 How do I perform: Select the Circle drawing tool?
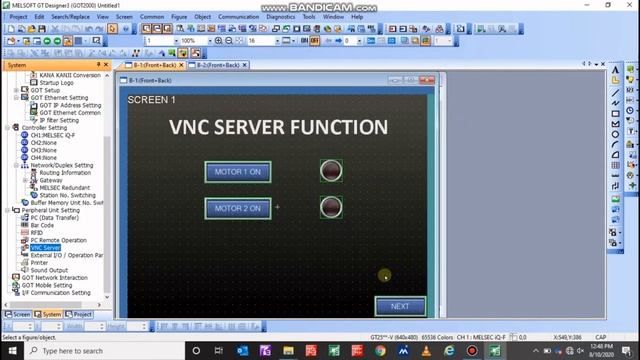click(616, 134)
